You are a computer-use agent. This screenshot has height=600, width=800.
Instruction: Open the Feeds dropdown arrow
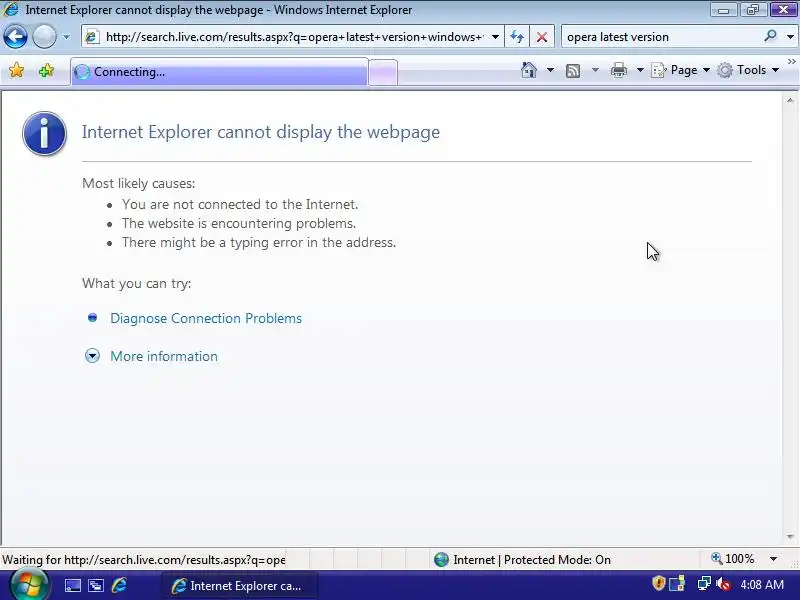[x=595, y=70]
